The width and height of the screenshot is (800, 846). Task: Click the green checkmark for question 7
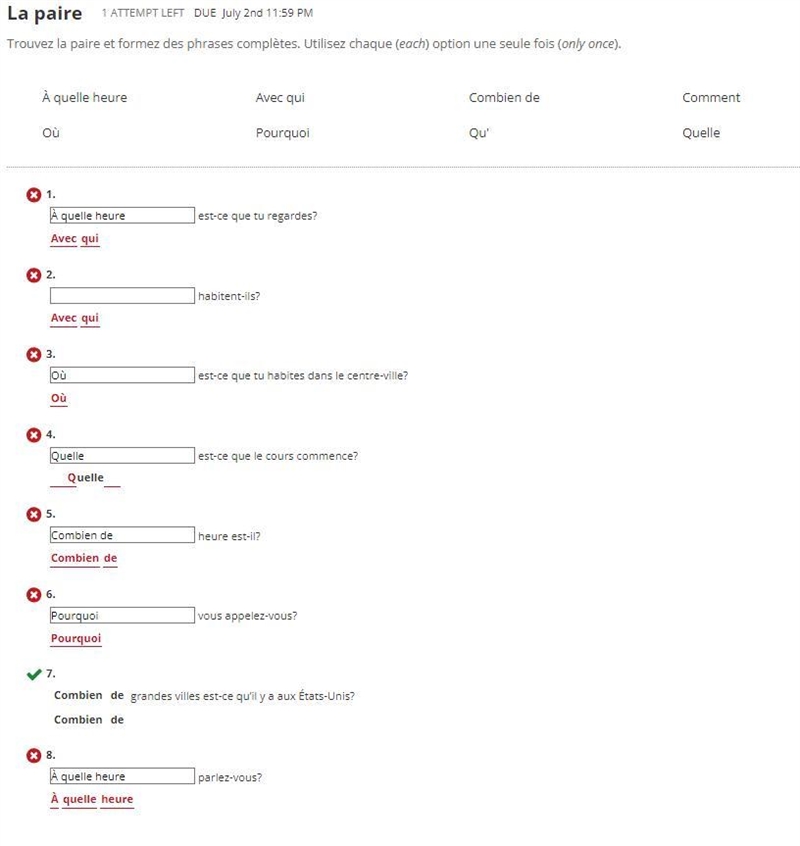click(x=33, y=674)
